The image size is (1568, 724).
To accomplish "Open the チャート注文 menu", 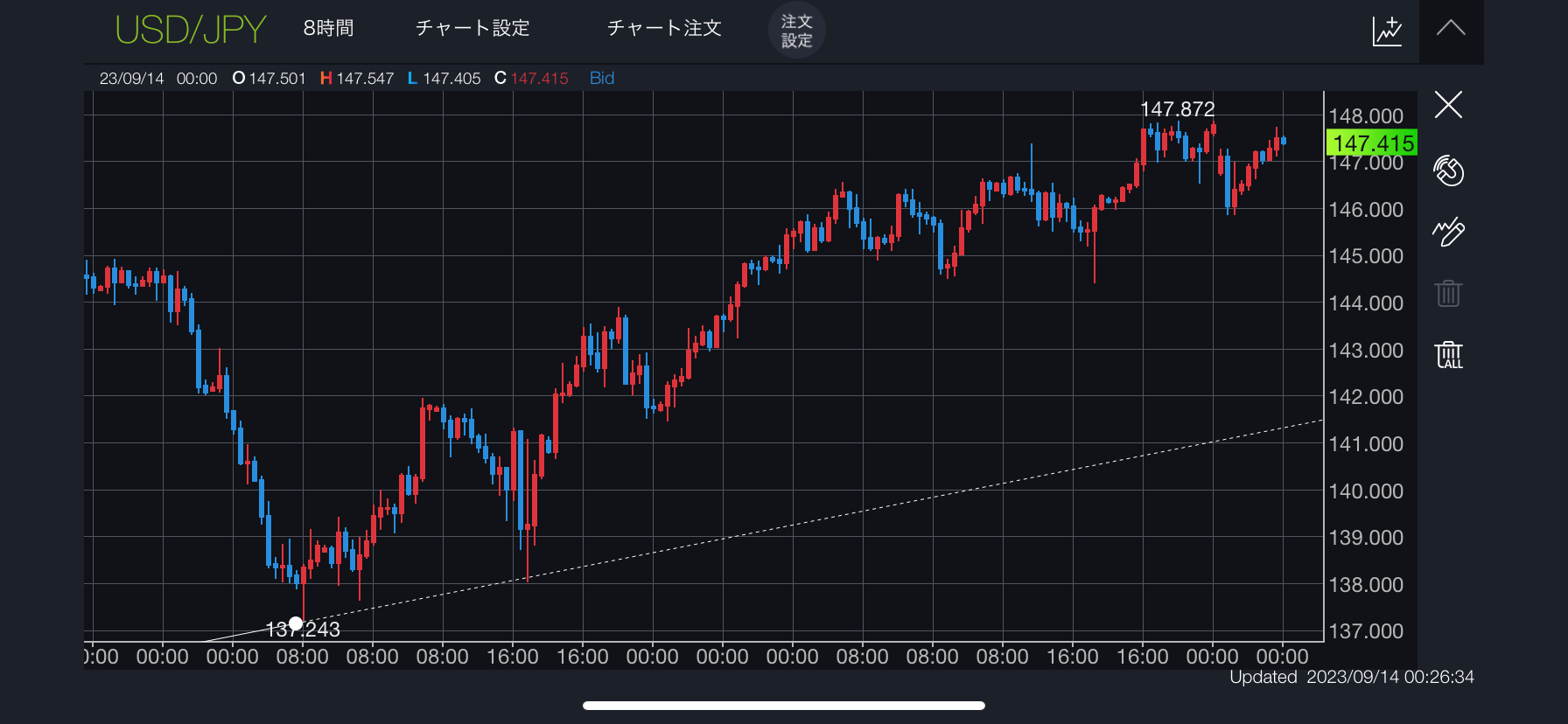I will click(664, 29).
